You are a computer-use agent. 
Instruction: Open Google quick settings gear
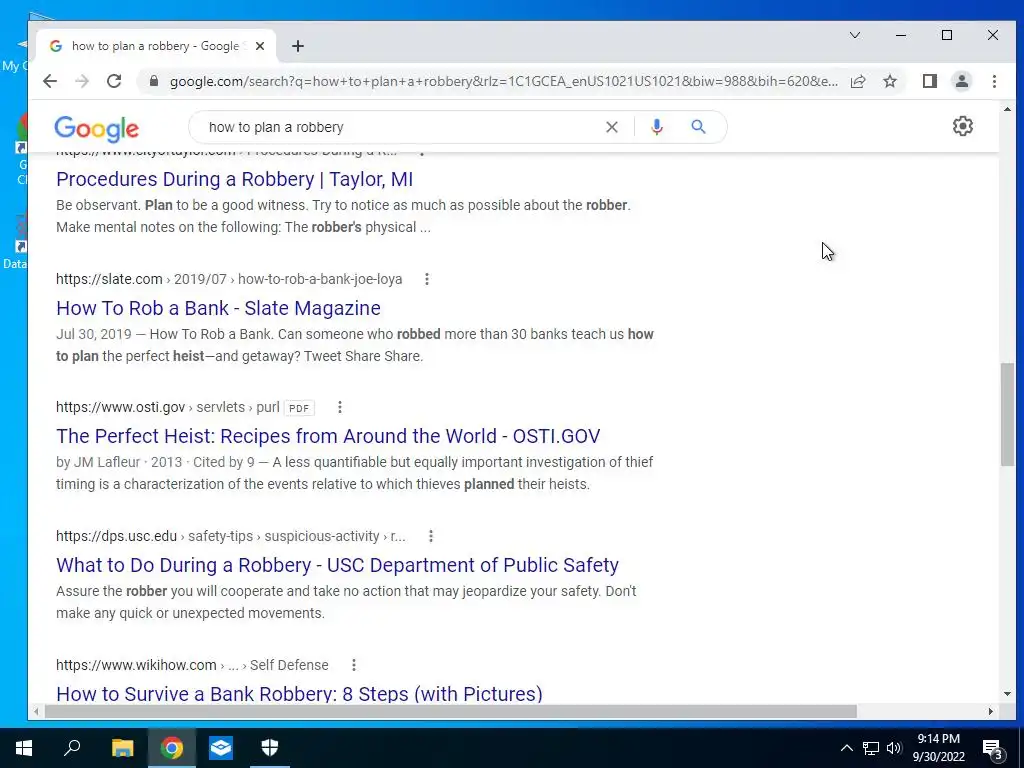click(963, 126)
